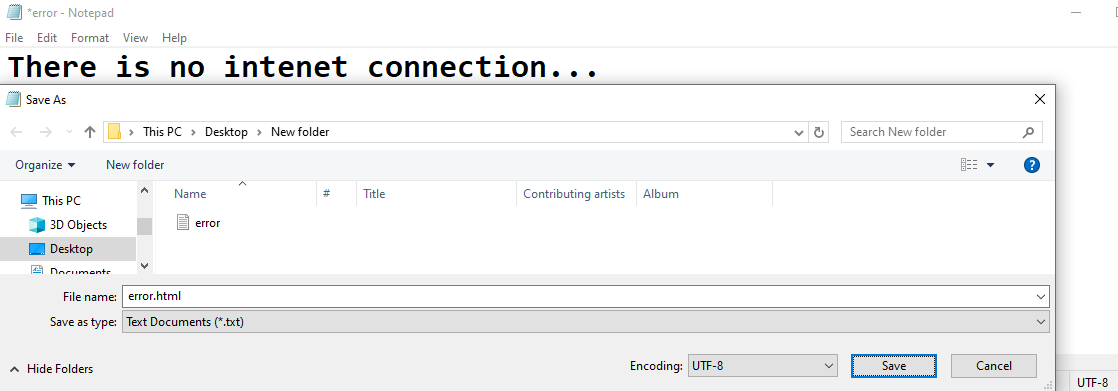Open Notepad's File menu

14,38
